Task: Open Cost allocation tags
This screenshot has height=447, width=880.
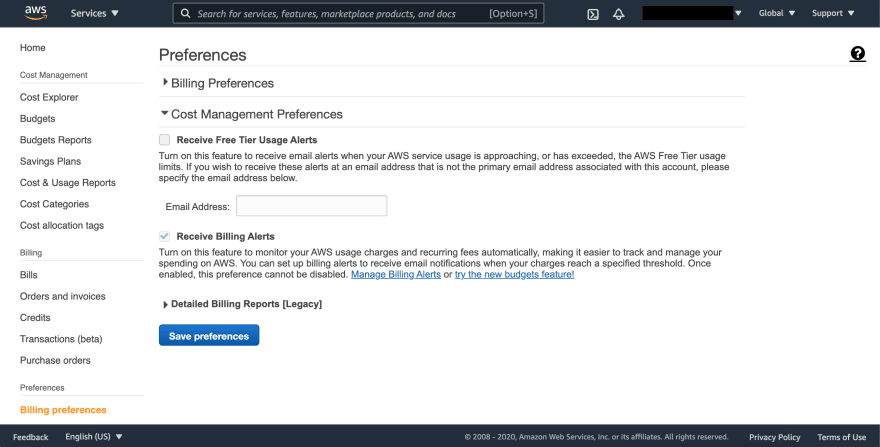Action: pyautogui.click(x=62, y=225)
